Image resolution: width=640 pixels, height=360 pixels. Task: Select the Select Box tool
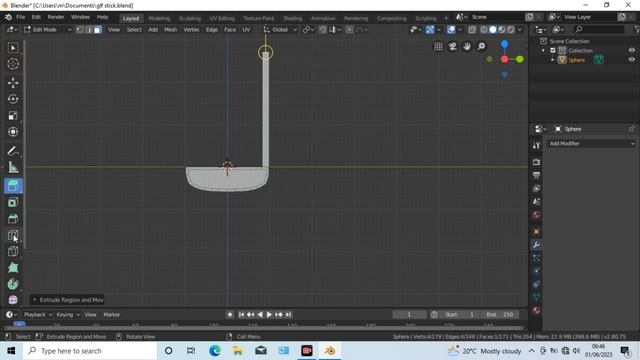13,48
